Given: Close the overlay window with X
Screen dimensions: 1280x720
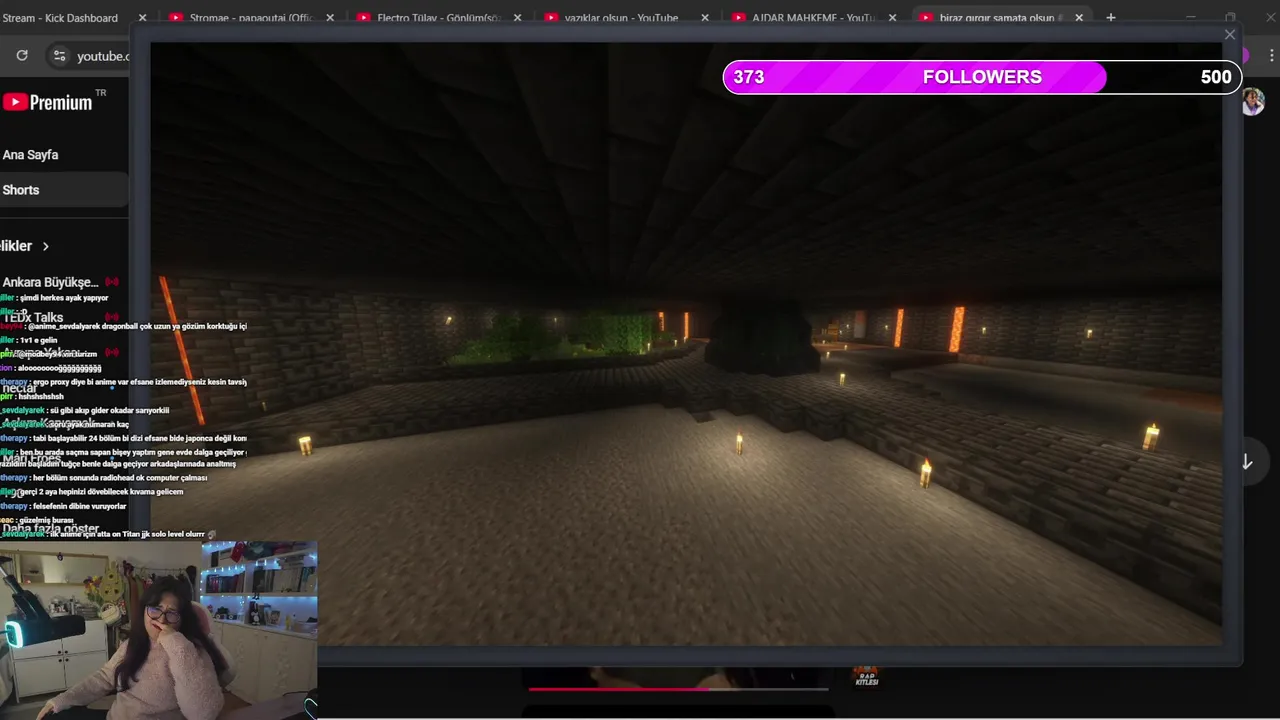Looking at the screenshot, I should click(x=1230, y=35).
